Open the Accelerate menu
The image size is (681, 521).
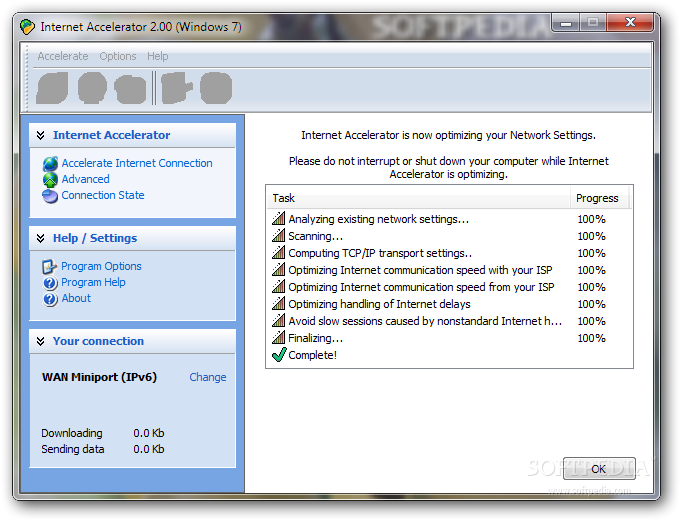point(63,56)
